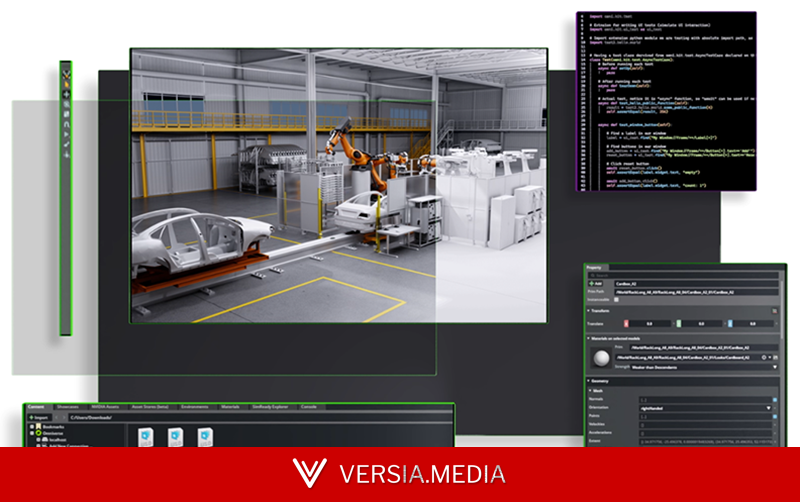
Task: Click the red X translate axis label
Action: point(626,323)
